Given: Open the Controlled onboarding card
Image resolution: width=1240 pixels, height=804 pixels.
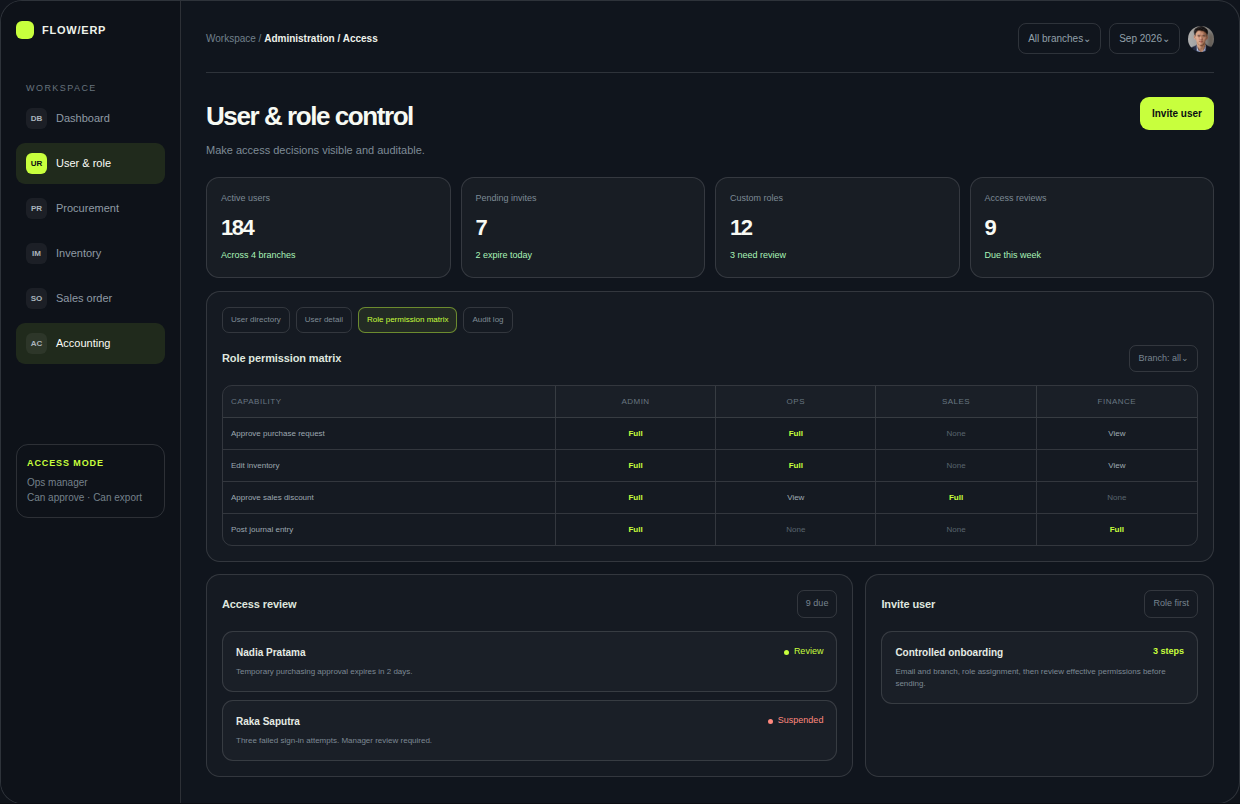Looking at the screenshot, I should pos(1039,667).
